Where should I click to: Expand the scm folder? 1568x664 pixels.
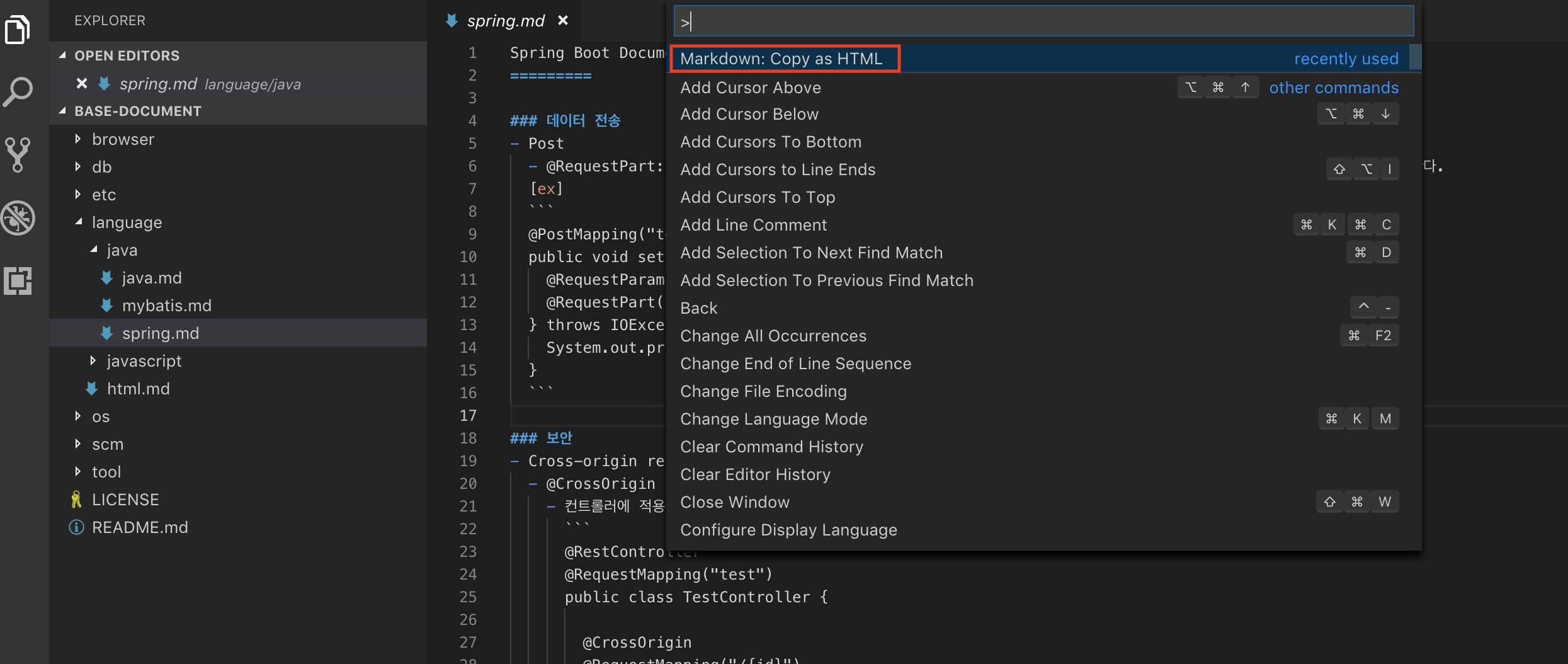[x=77, y=444]
